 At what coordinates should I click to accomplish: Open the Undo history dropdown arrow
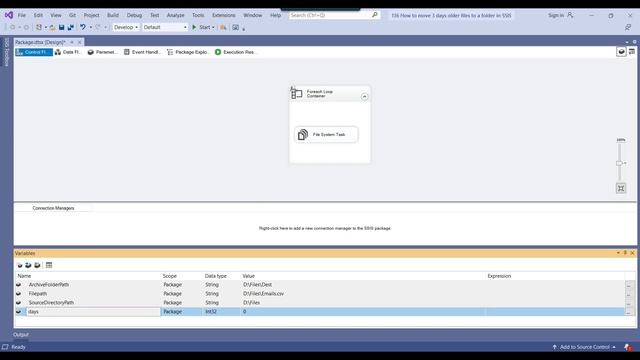90,27
